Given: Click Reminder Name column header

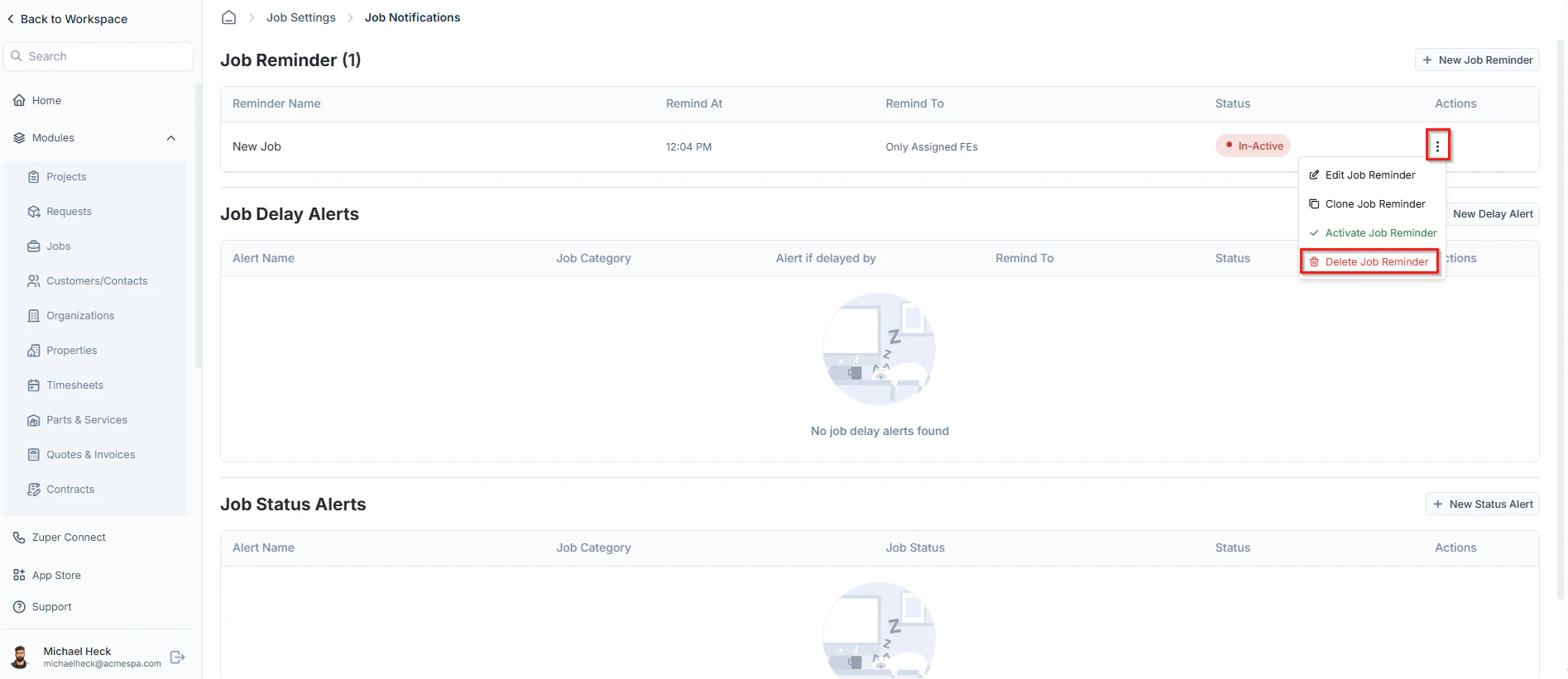Looking at the screenshot, I should point(276,103).
